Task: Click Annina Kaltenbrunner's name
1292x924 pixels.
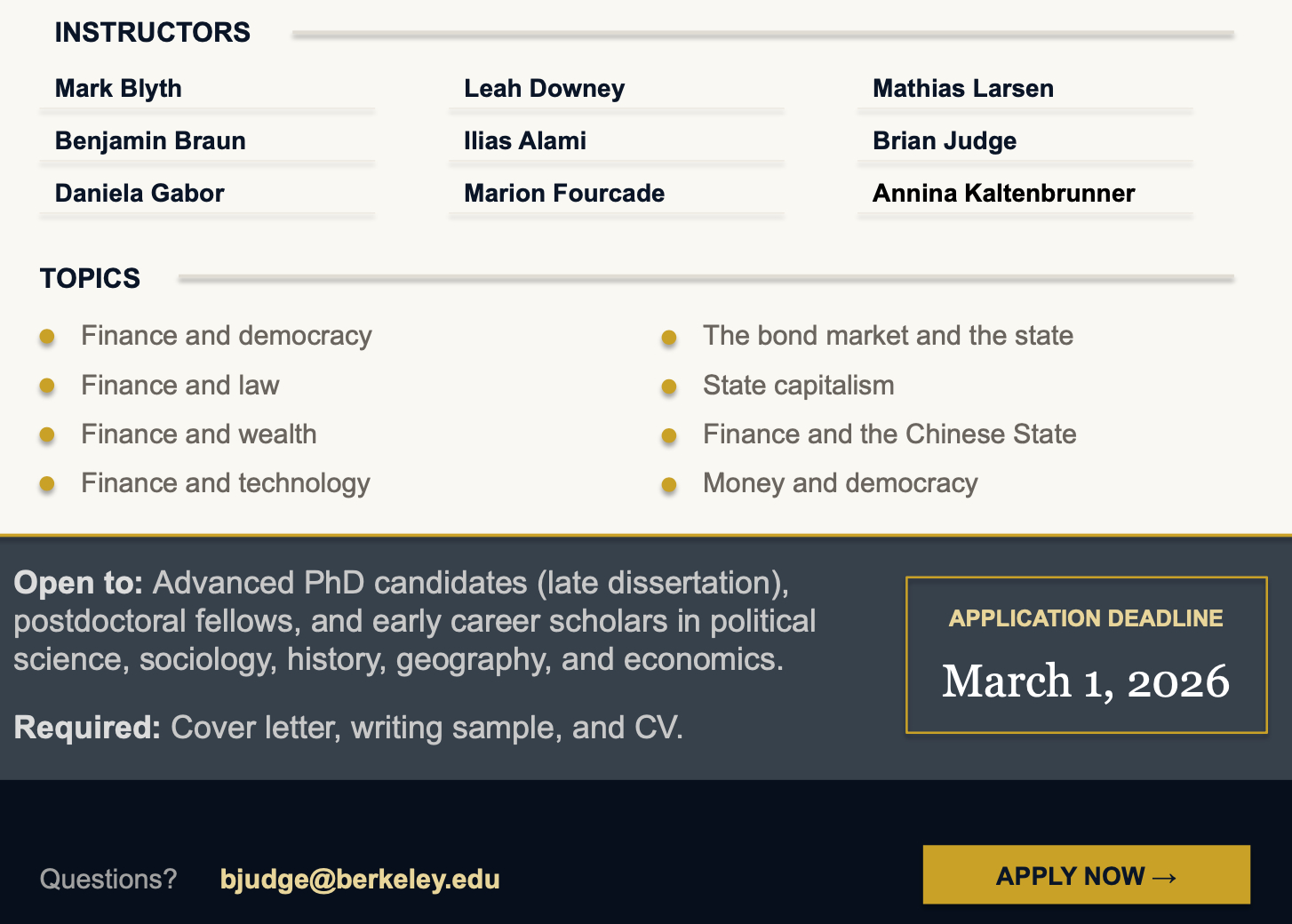Action: (x=1003, y=194)
